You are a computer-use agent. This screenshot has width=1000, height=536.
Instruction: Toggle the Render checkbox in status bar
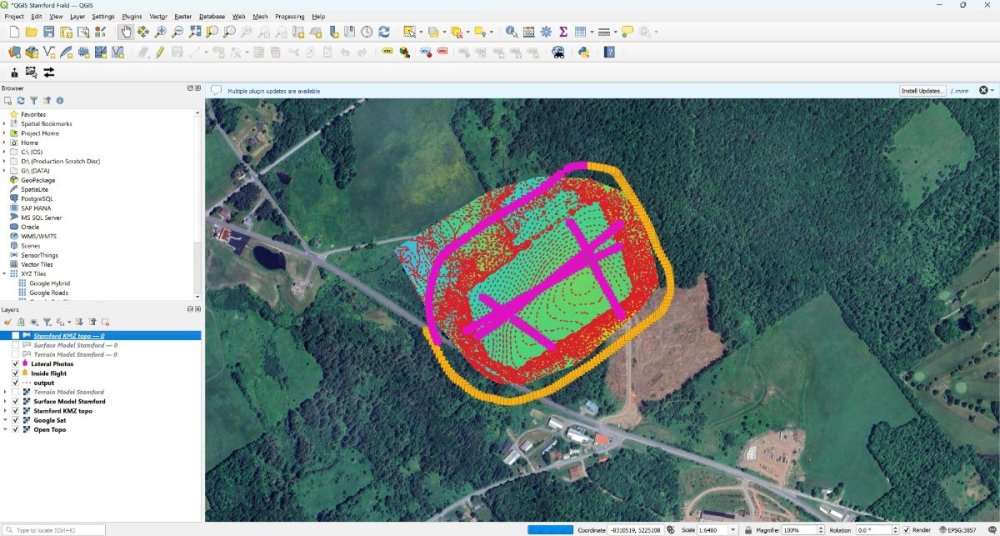[906, 529]
